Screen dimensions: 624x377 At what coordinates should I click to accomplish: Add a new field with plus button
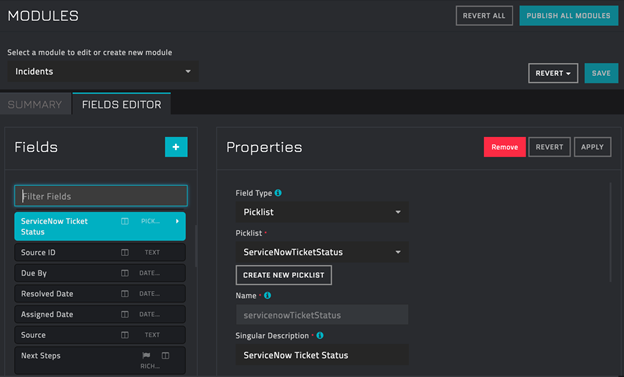[x=176, y=147]
